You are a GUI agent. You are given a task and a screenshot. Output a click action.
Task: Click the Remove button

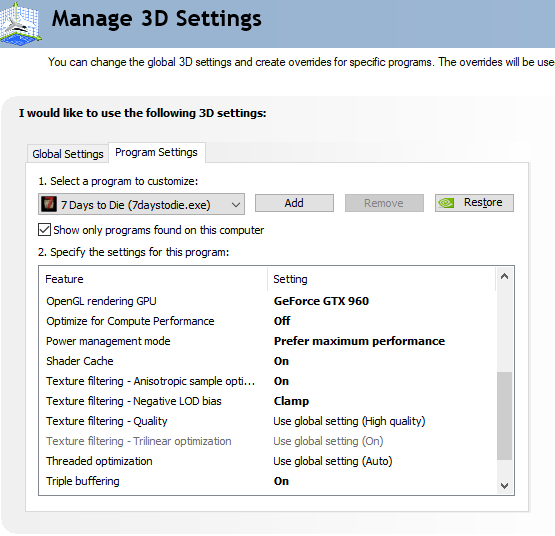click(x=384, y=203)
